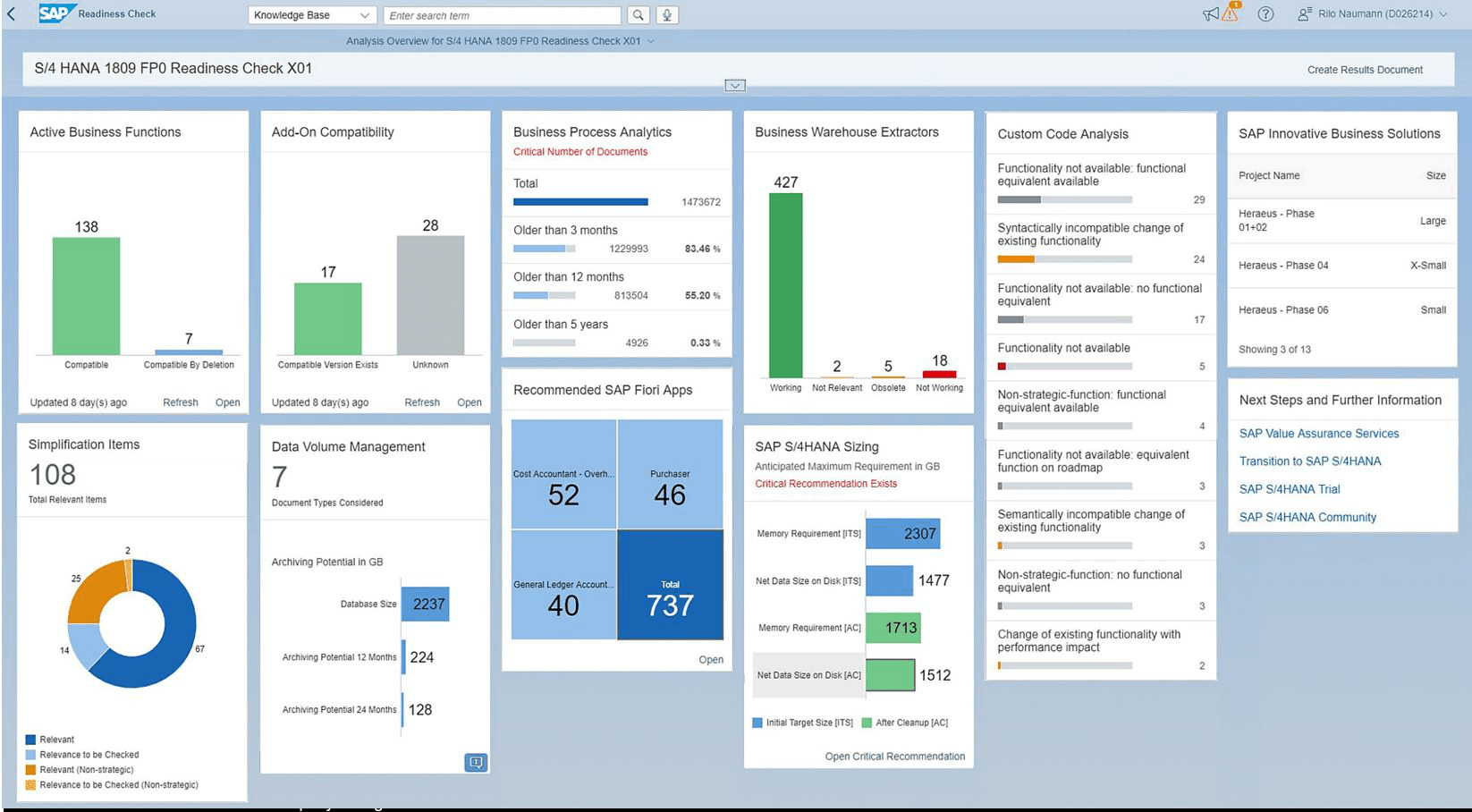Viewport: 1472px width, 812px height.
Task: Refresh the Active Business Functions card
Action: 180,402
